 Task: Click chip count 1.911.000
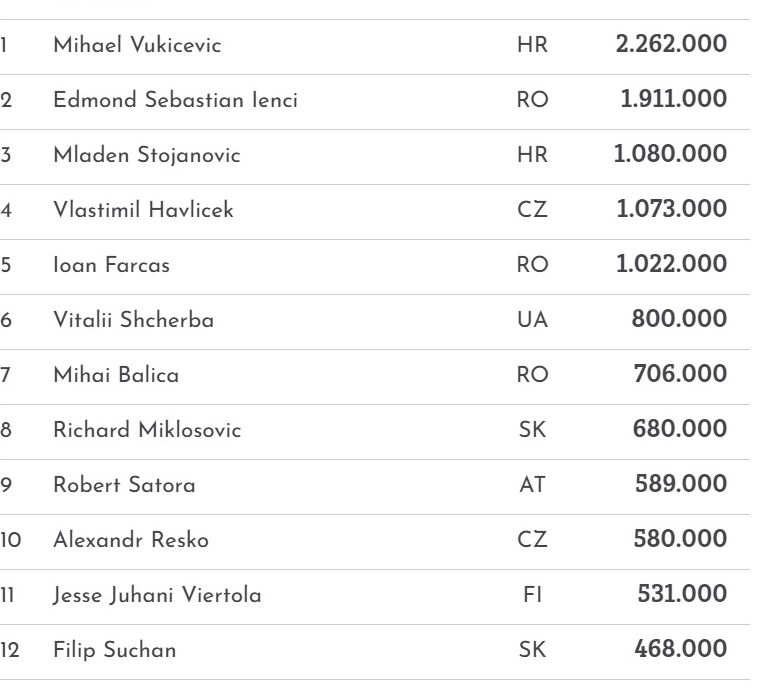pyautogui.click(x=673, y=100)
